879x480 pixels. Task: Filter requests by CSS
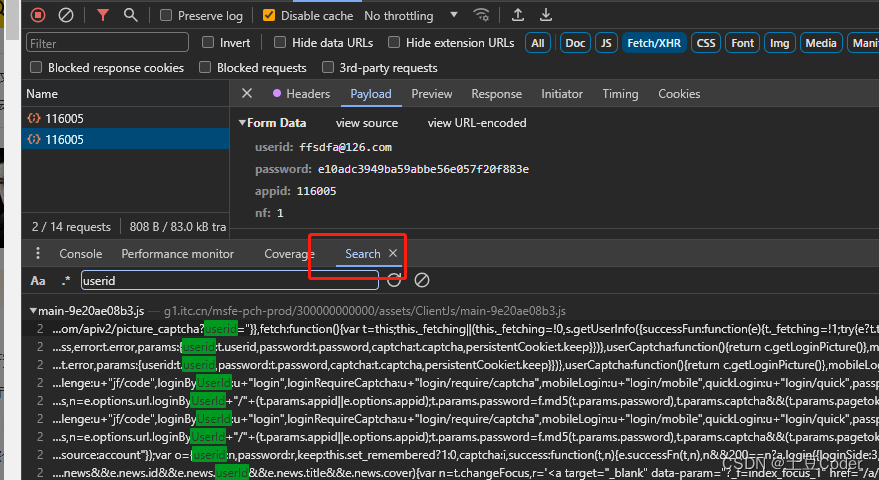(706, 43)
